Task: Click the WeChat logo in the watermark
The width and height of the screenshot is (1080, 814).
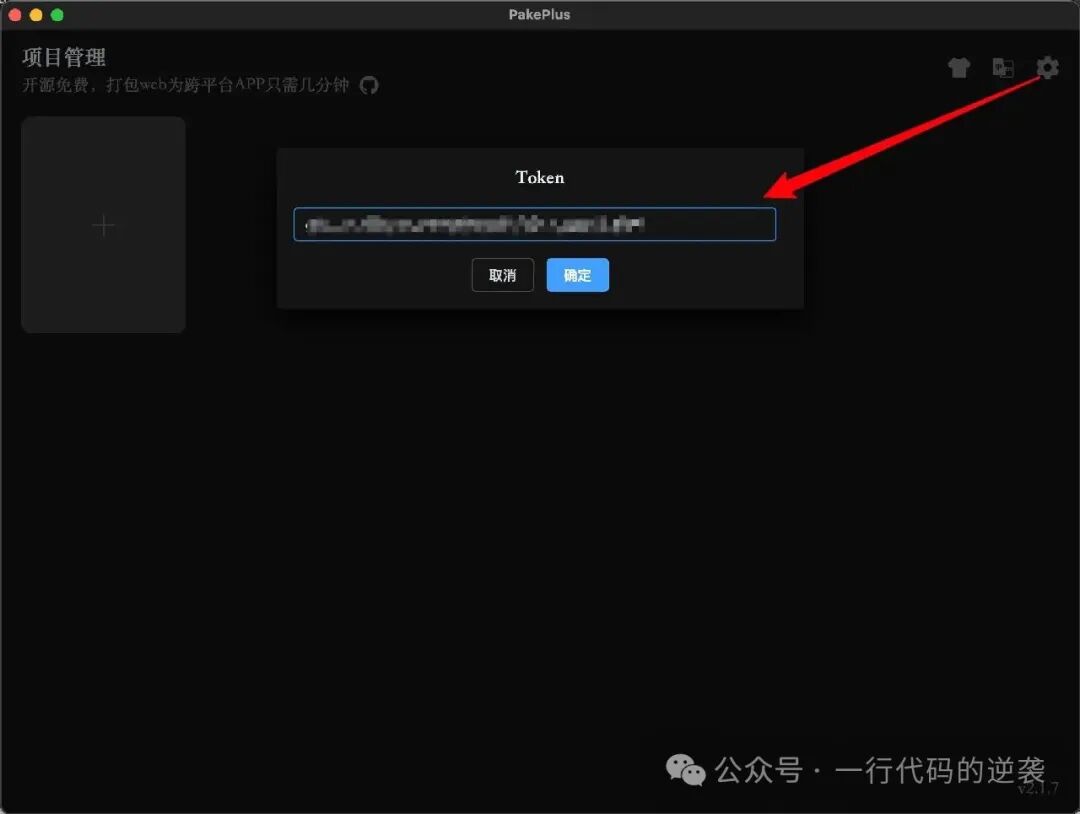Action: (685, 770)
